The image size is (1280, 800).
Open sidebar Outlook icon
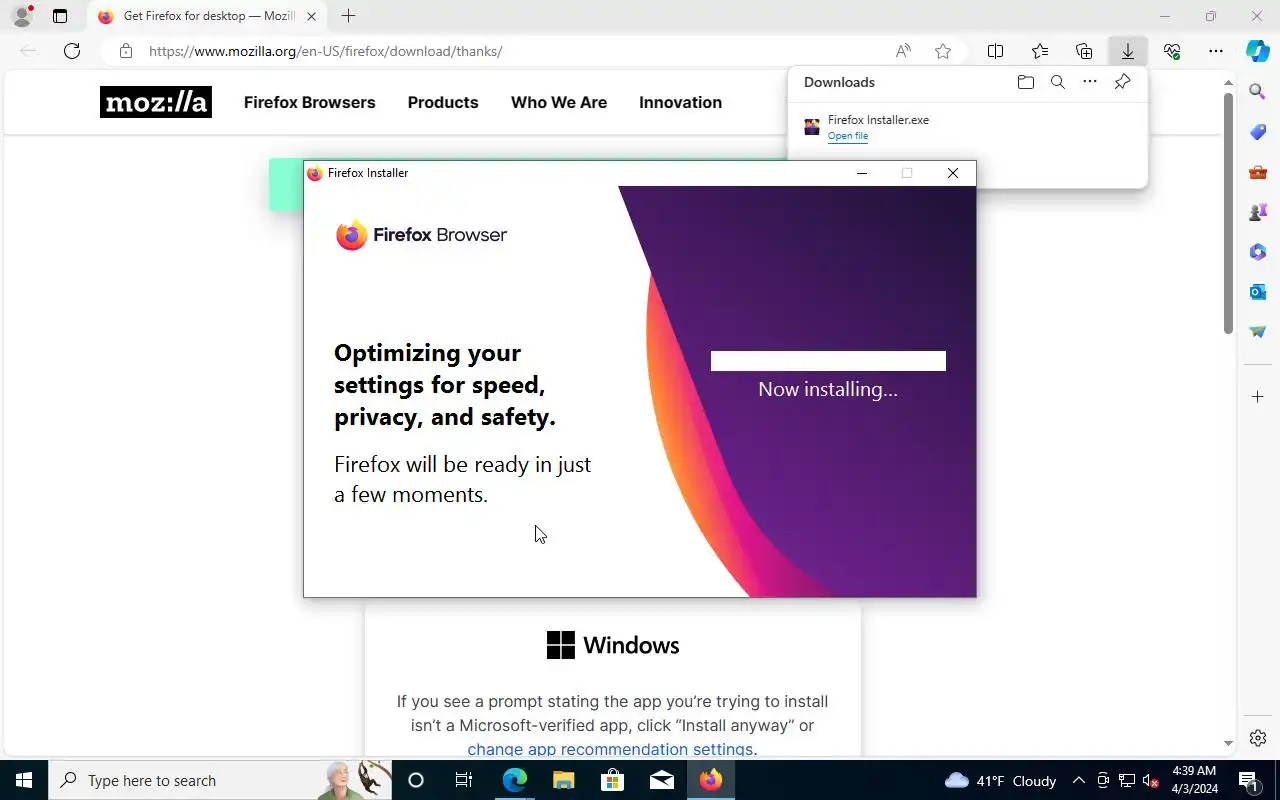[x=1258, y=292]
